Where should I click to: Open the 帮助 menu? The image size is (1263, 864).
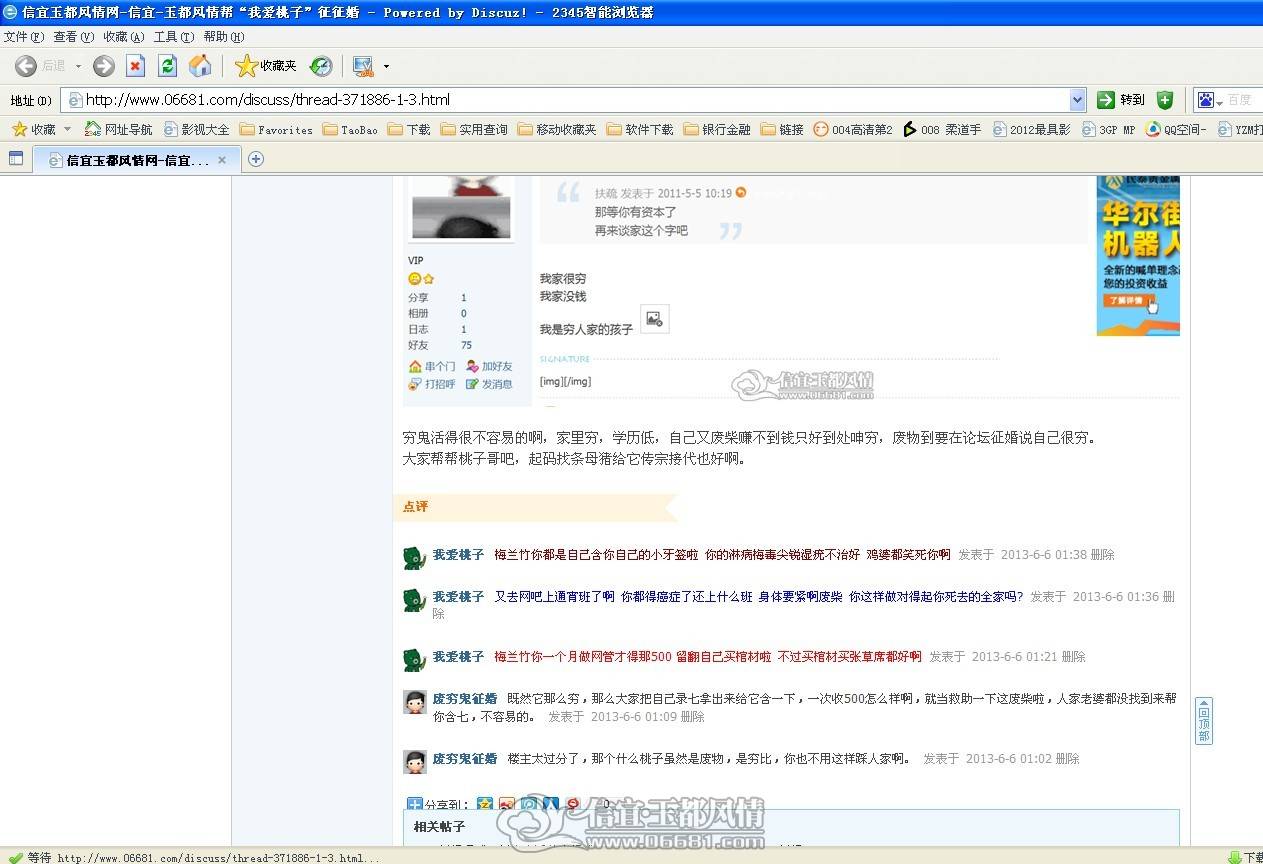click(x=224, y=37)
